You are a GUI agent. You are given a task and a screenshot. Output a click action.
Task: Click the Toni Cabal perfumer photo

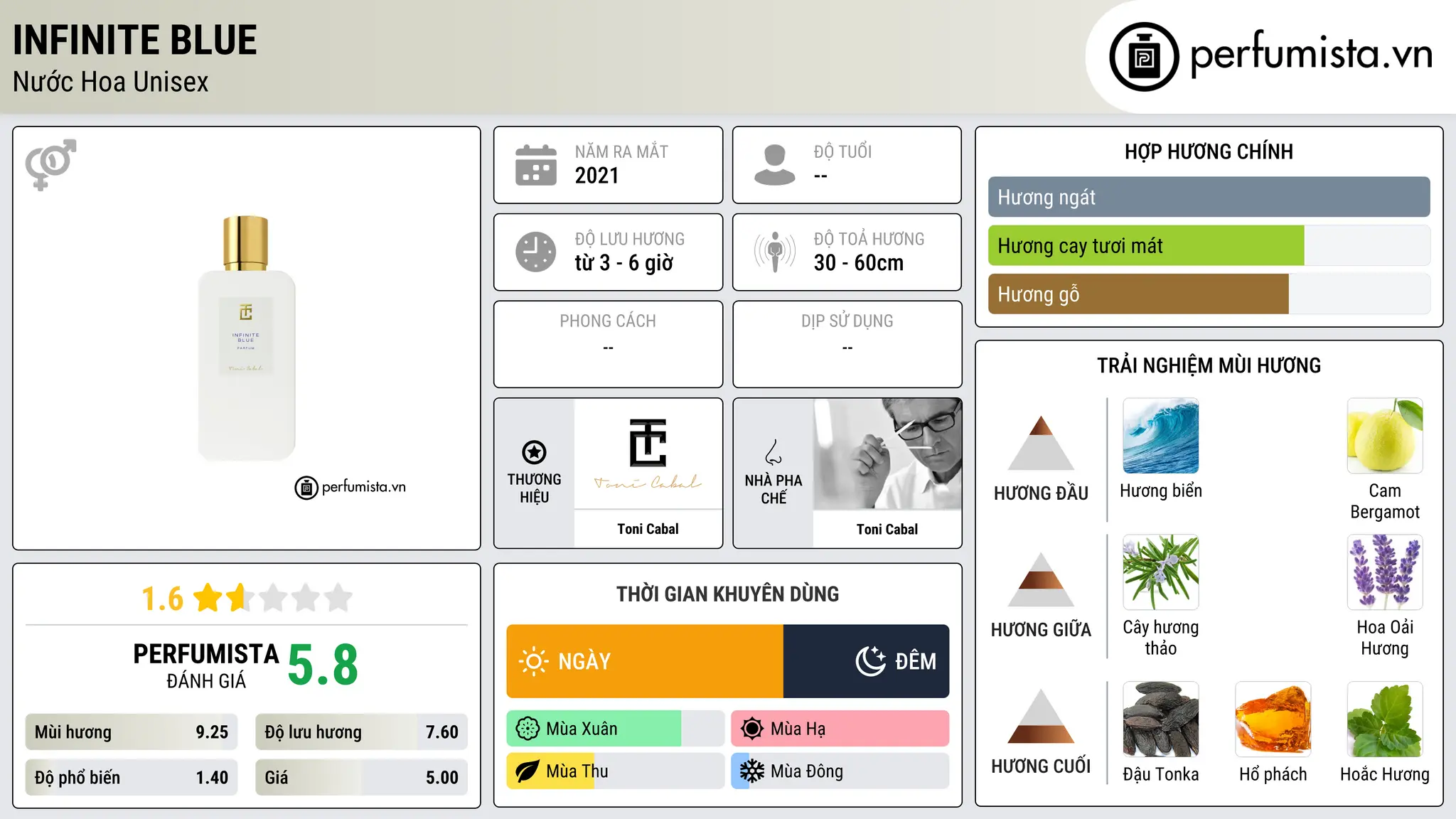click(x=887, y=454)
